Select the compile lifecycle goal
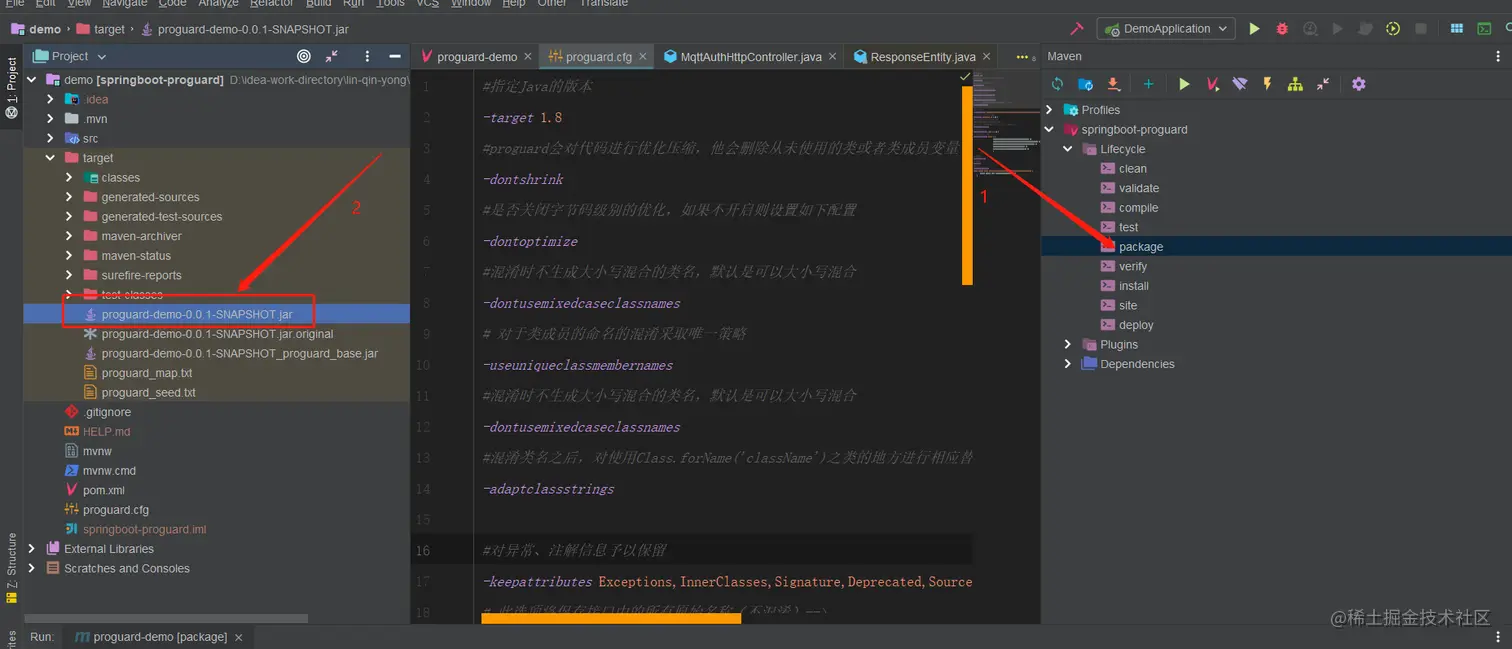This screenshot has height=649, width=1512. click(1138, 208)
